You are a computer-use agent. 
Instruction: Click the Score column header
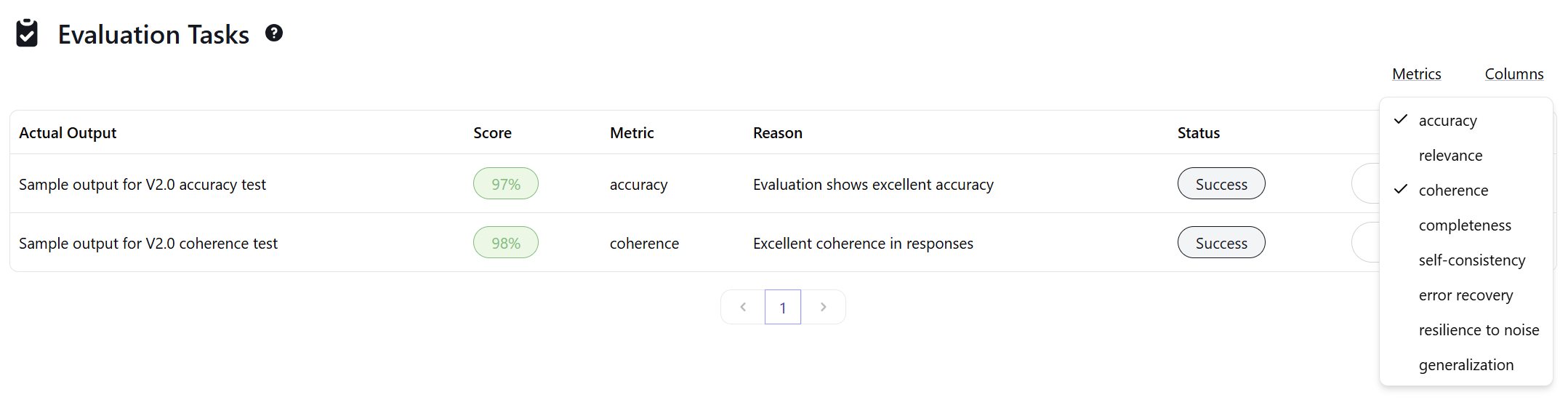click(x=492, y=133)
